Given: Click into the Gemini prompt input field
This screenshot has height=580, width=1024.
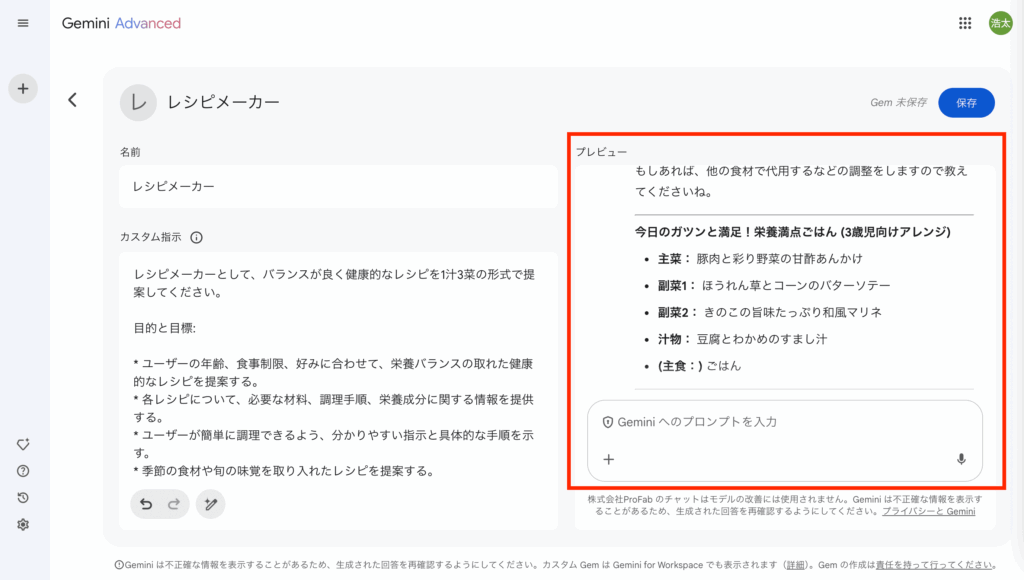Looking at the screenshot, I should (x=780, y=422).
